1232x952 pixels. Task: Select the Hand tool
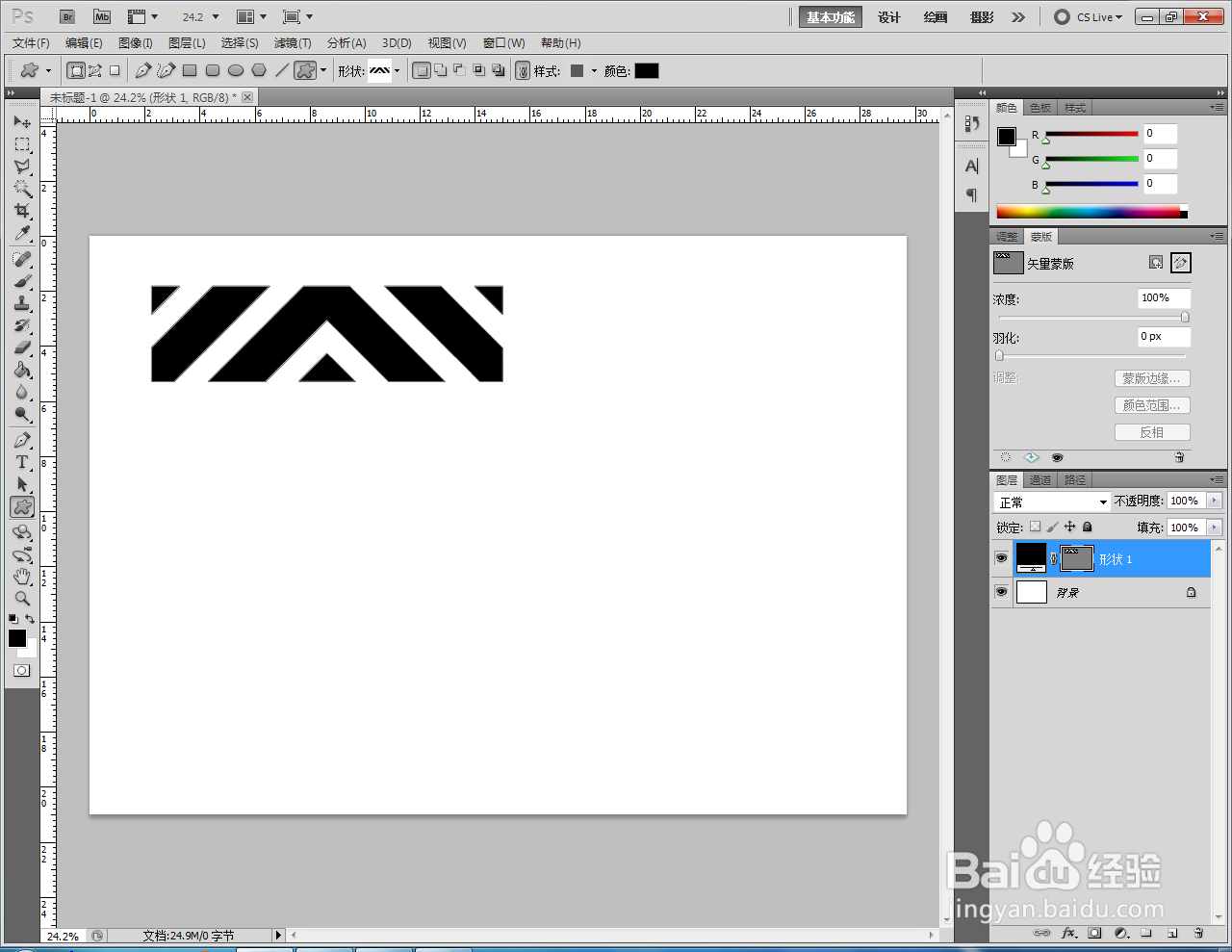click(21, 577)
